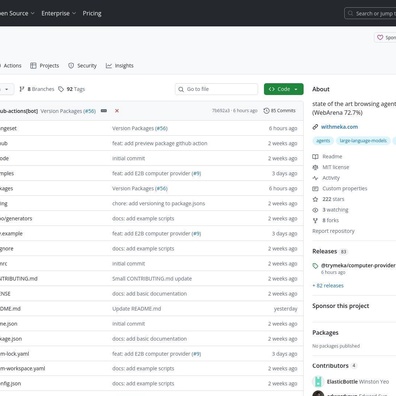The image size is (396, 396).
Task: Open the Contributors heading link
Action: 330,366
